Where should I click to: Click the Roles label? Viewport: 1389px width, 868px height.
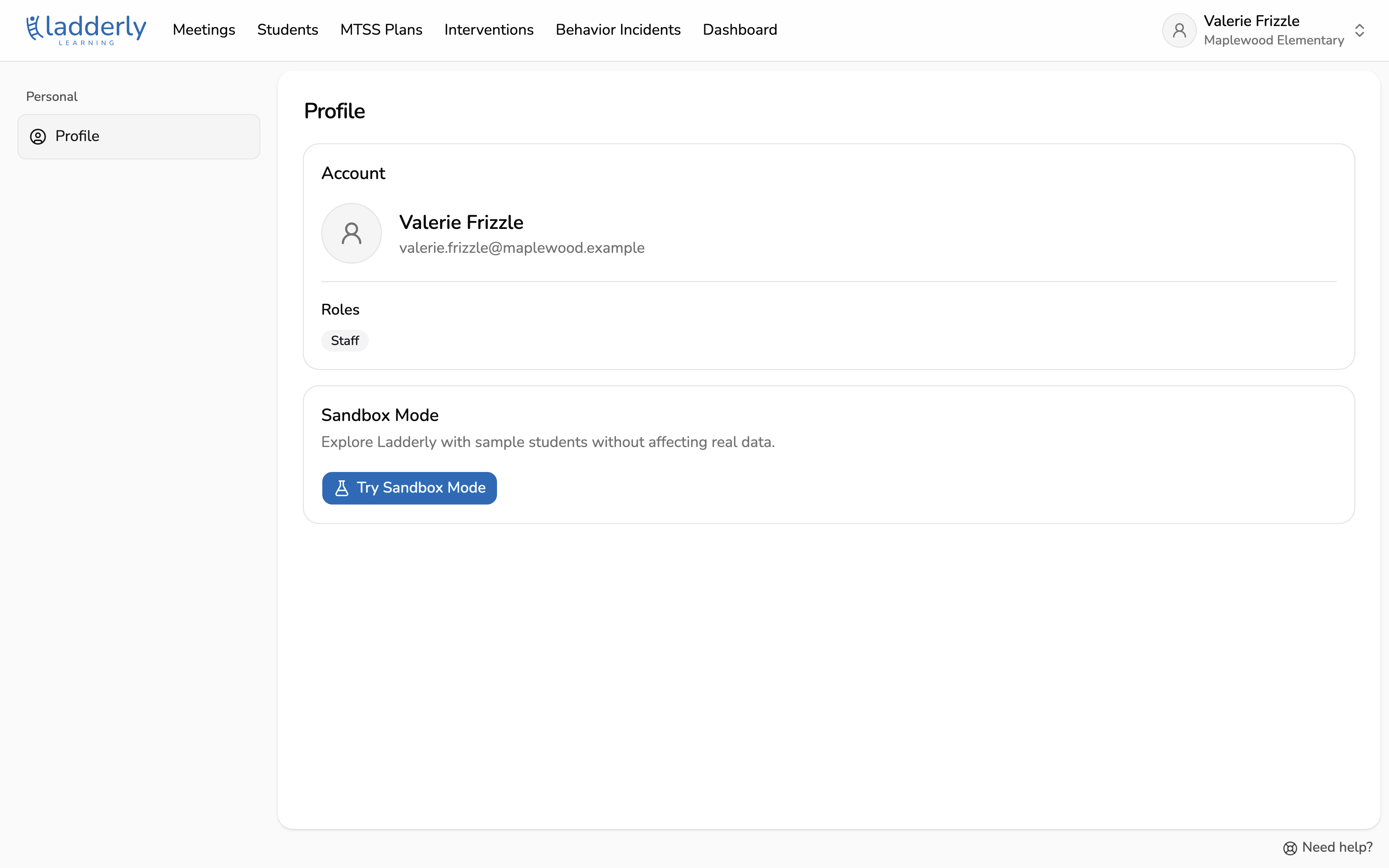click(340, 310)
